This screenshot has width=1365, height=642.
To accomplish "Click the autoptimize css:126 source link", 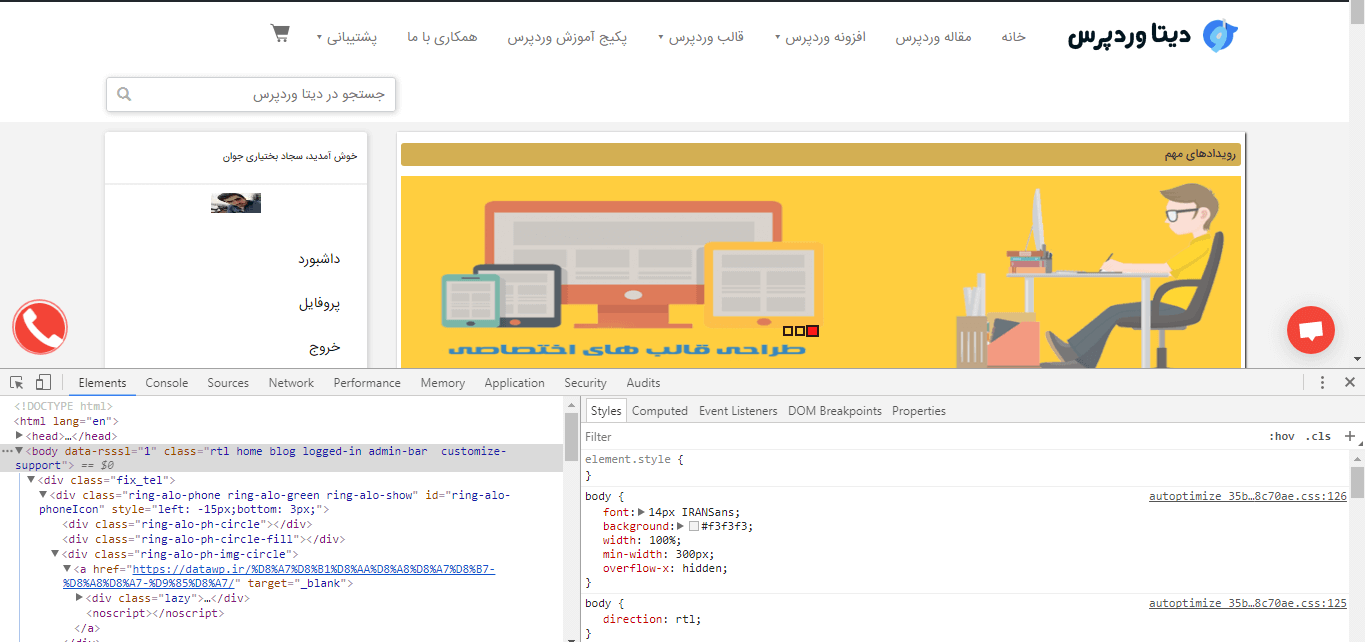I will 1247,496.
